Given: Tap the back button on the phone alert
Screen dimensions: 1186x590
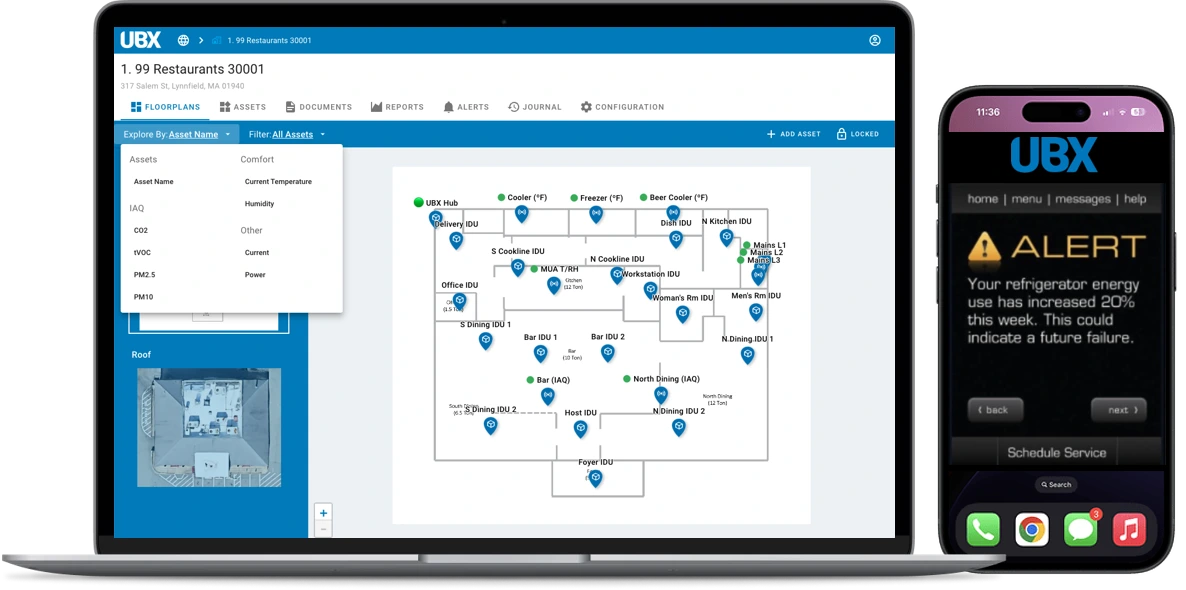Looking at the screenshot, I should click(x=995, y=410).
